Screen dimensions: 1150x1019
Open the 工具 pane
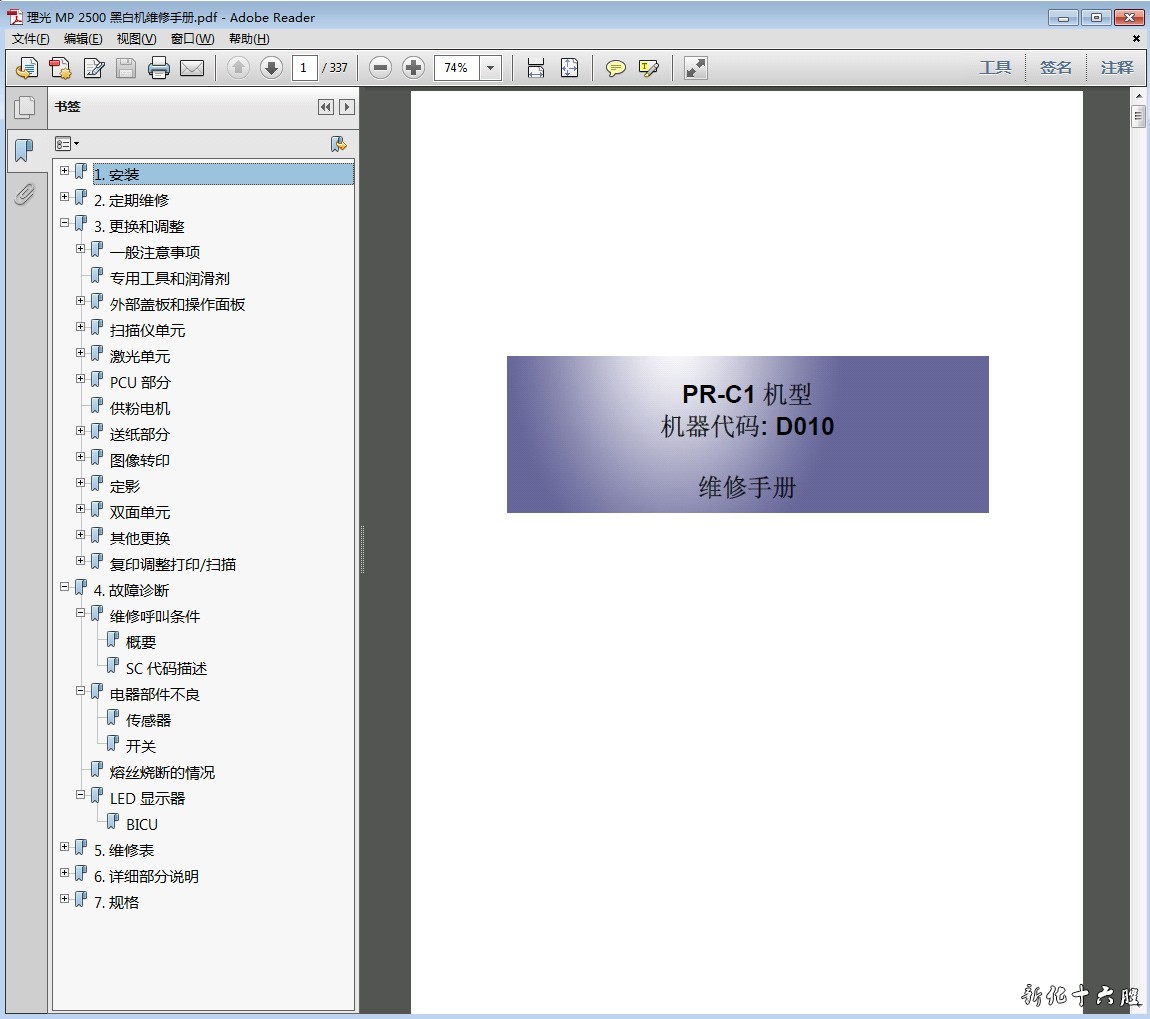995,68
